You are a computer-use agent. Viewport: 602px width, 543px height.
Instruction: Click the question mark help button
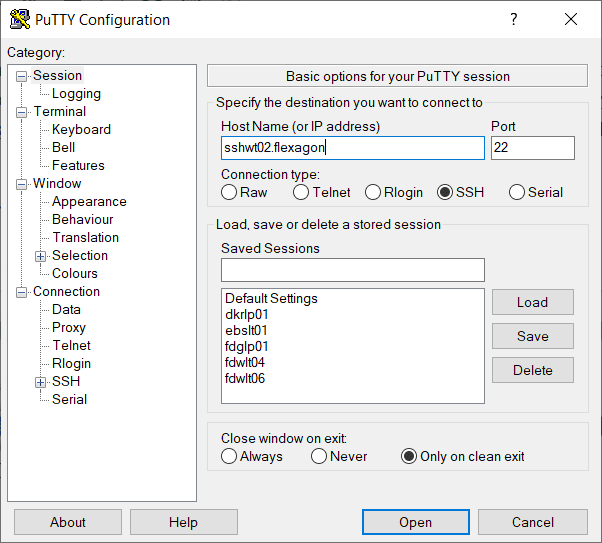tap(514, 19)
